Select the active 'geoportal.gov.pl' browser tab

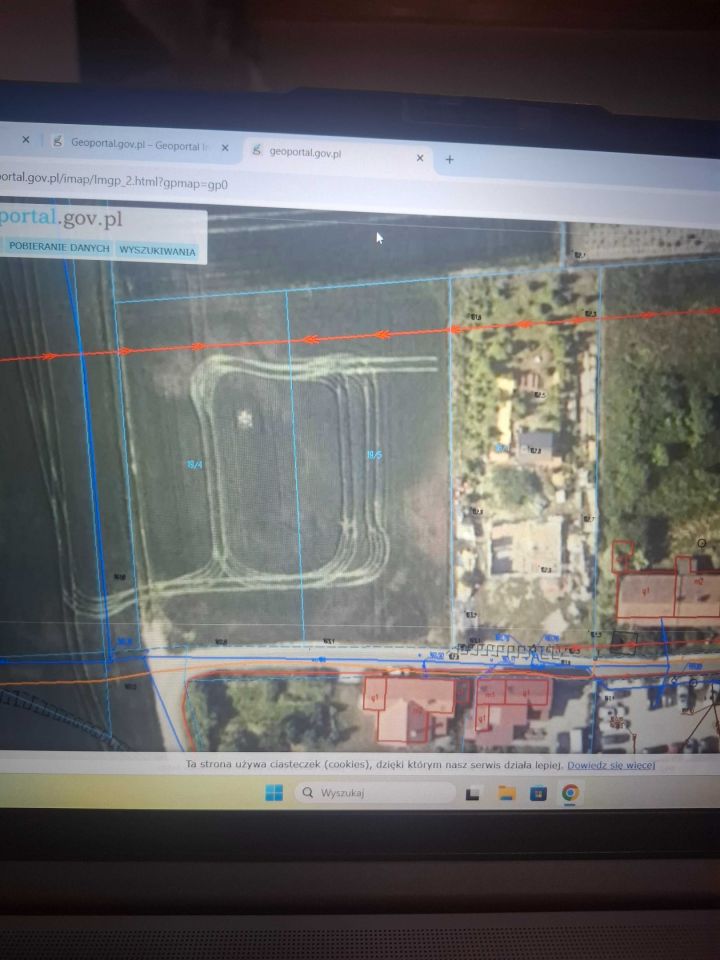click(x=339, y=154)
